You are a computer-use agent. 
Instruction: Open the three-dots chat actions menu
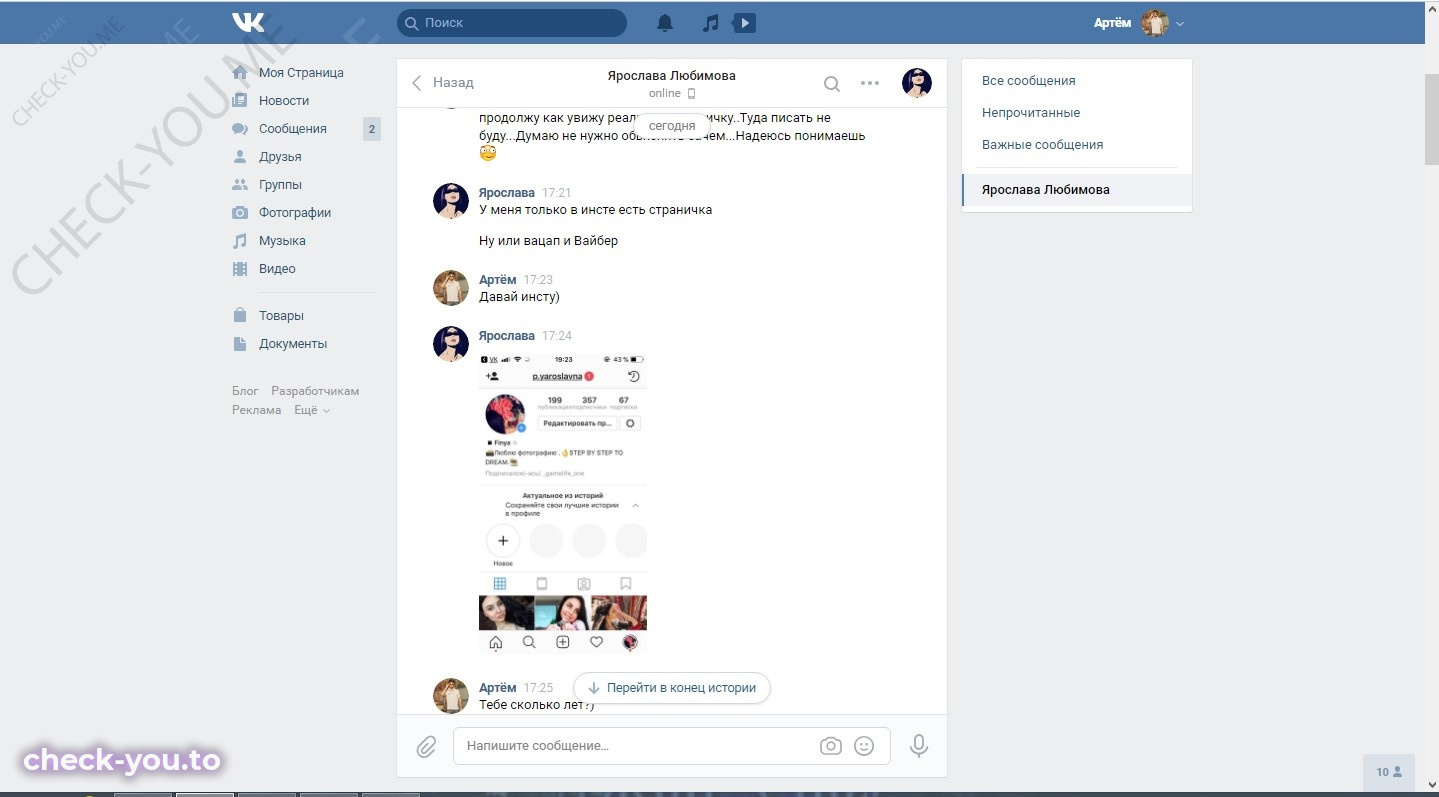(x=870, y=84)
